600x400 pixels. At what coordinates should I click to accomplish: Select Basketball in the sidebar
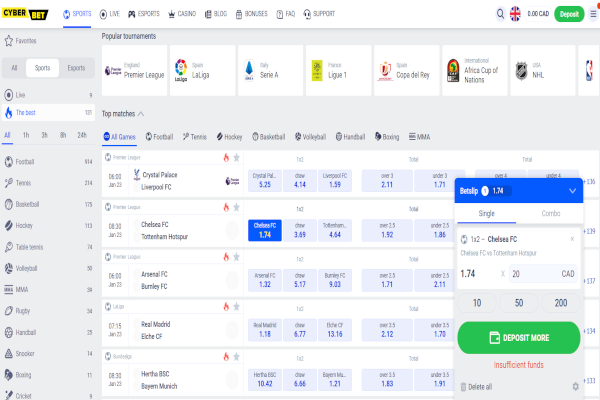point(48,204)
